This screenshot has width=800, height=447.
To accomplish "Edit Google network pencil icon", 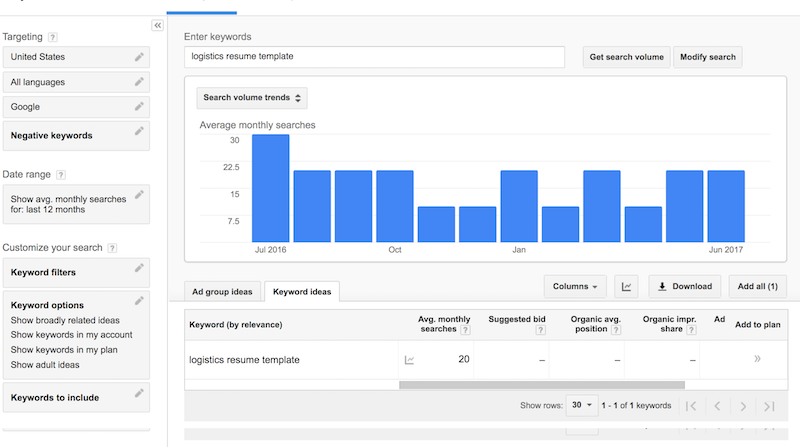I will point(139,106).
